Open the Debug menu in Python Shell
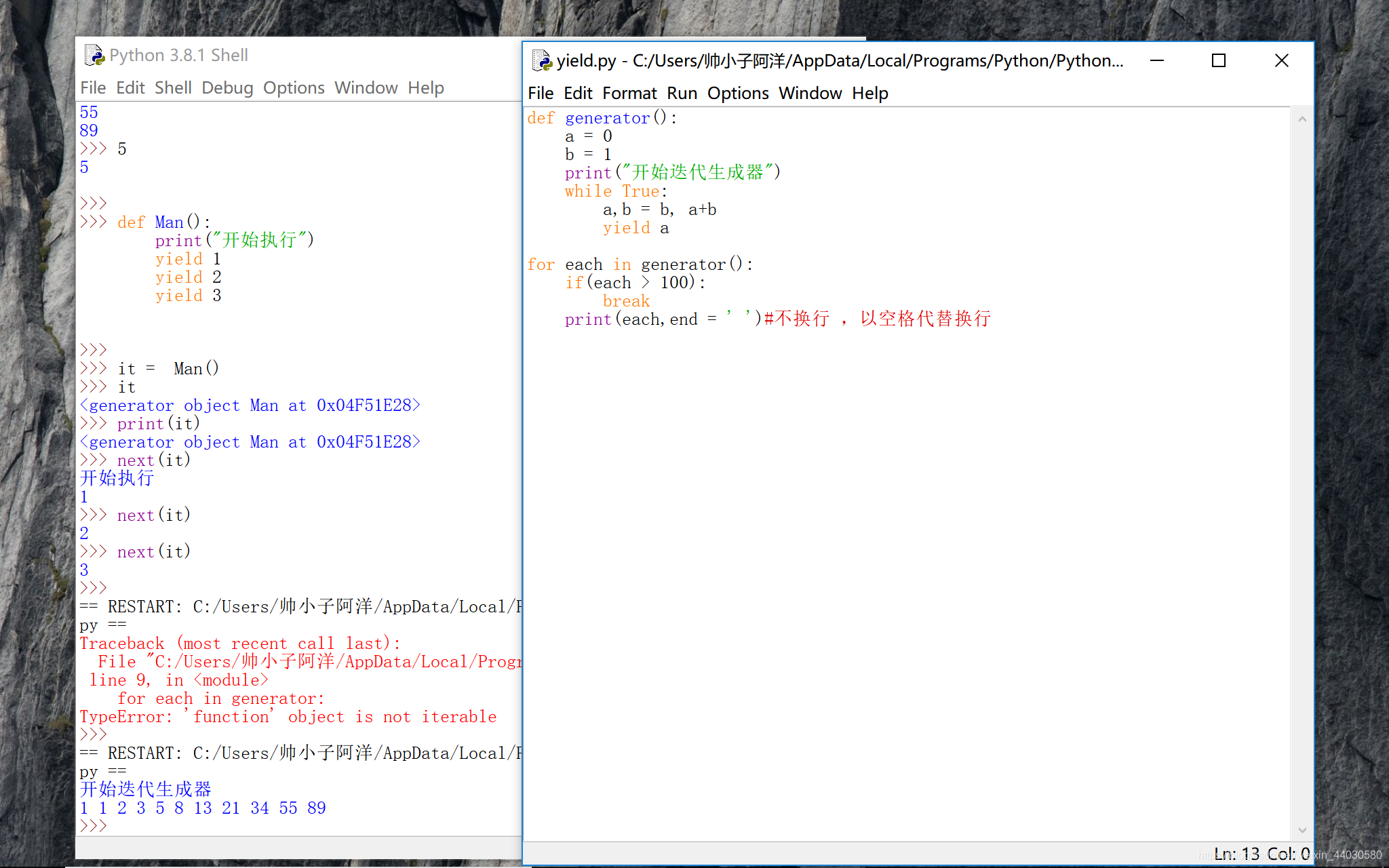Screen dimensions: 1389x868 227,87
